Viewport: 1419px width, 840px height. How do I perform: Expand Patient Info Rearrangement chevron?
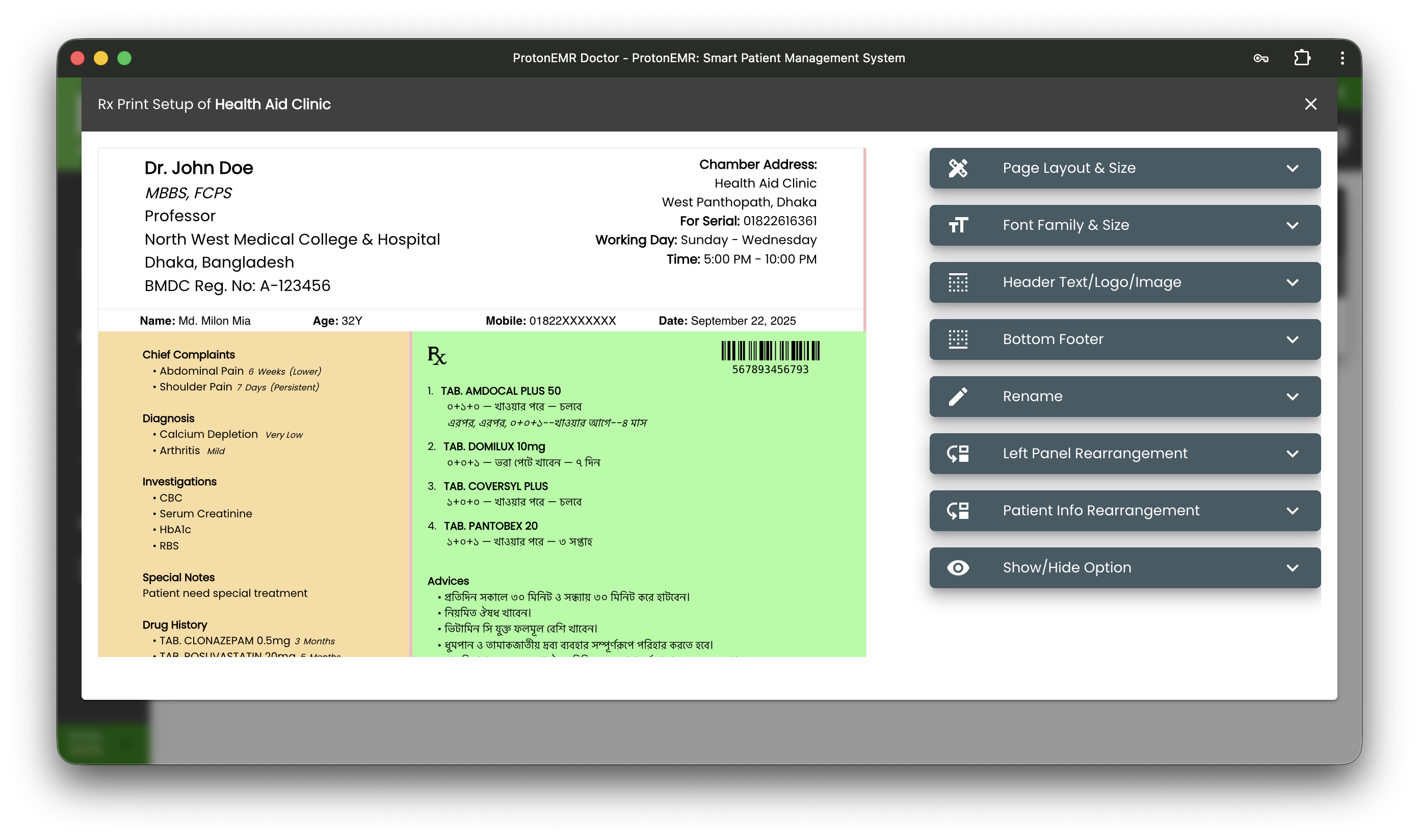tap(1292, 511)
